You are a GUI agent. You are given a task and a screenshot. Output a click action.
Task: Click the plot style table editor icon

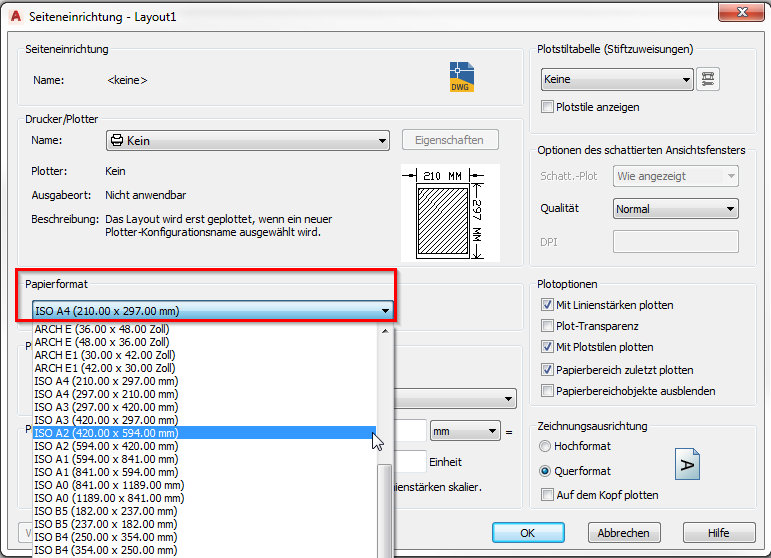click(x=709, y=80)
